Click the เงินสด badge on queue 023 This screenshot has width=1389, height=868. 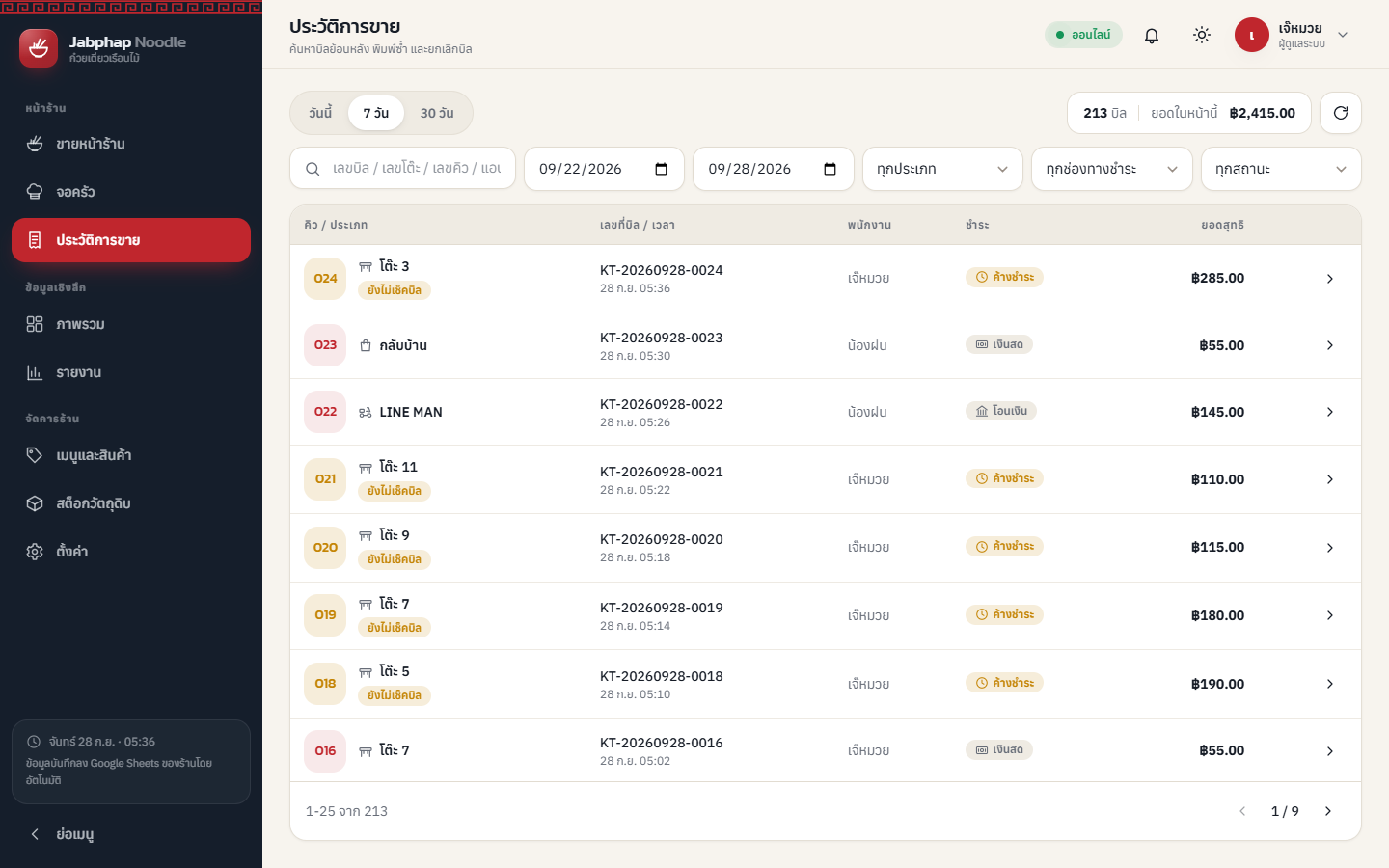[999, 344]
